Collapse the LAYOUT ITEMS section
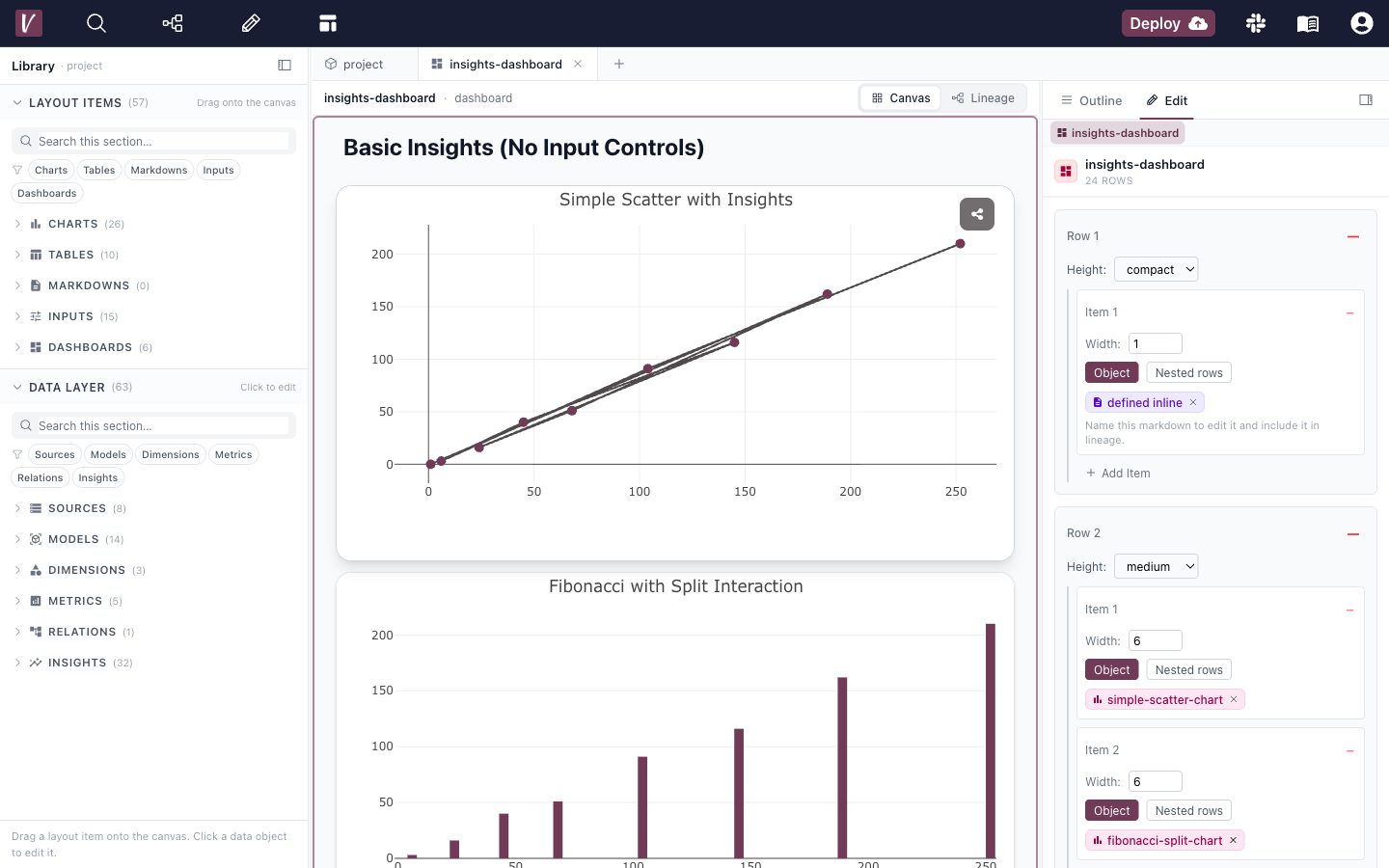 17,102
